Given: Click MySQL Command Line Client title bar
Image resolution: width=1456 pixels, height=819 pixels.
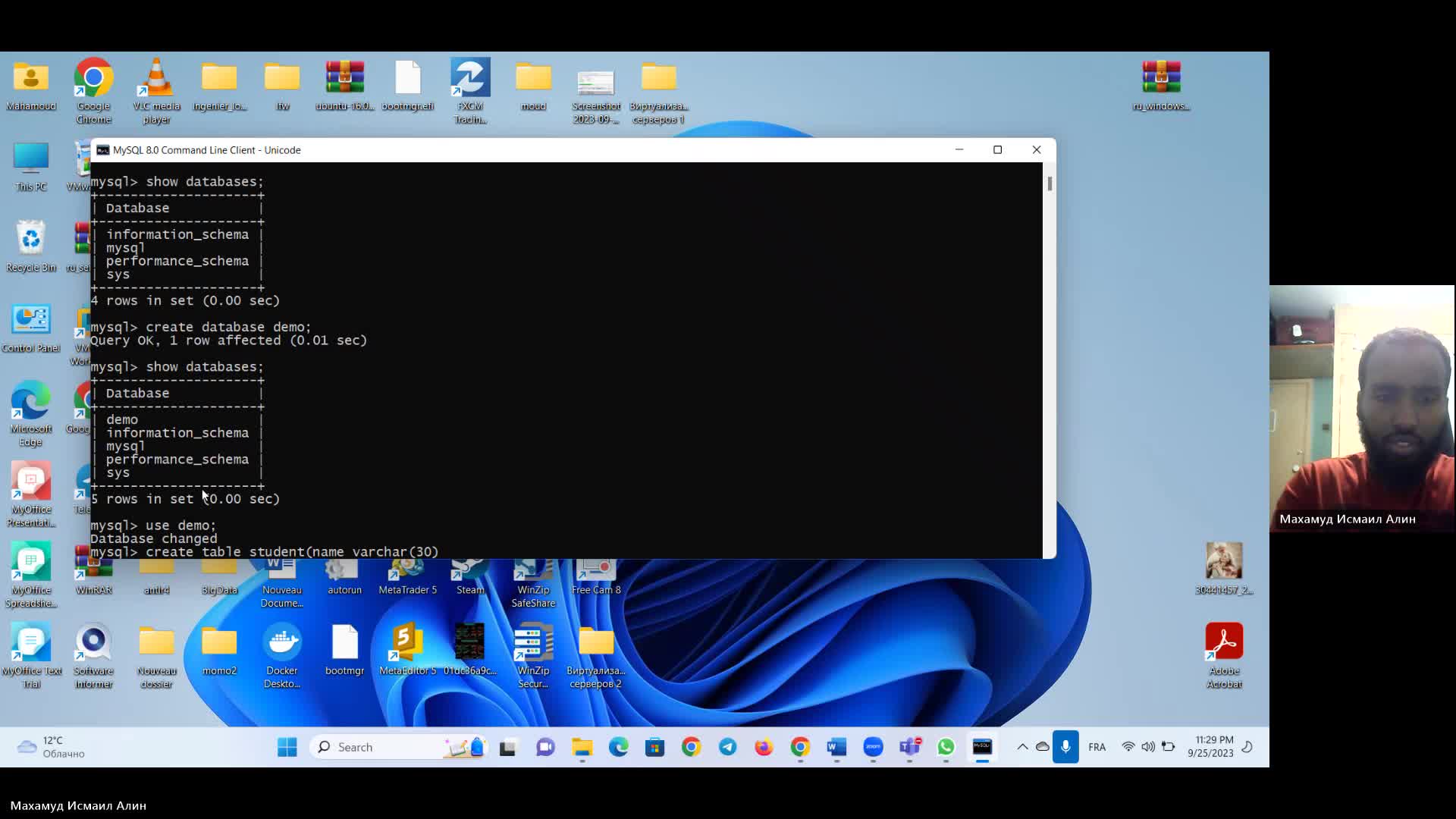Looking at the screenshot, I should coord(523,150).
